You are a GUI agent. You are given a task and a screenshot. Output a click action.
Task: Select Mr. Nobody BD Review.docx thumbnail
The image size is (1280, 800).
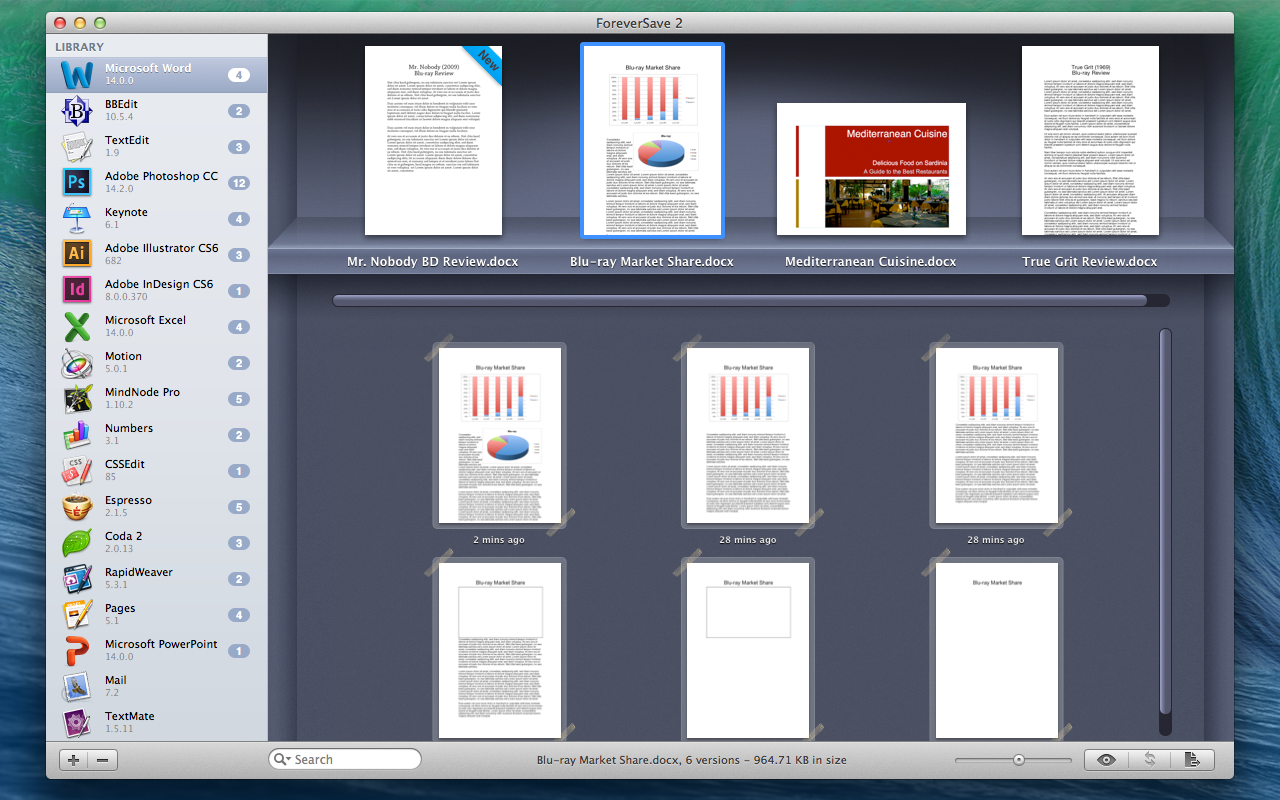433,140
